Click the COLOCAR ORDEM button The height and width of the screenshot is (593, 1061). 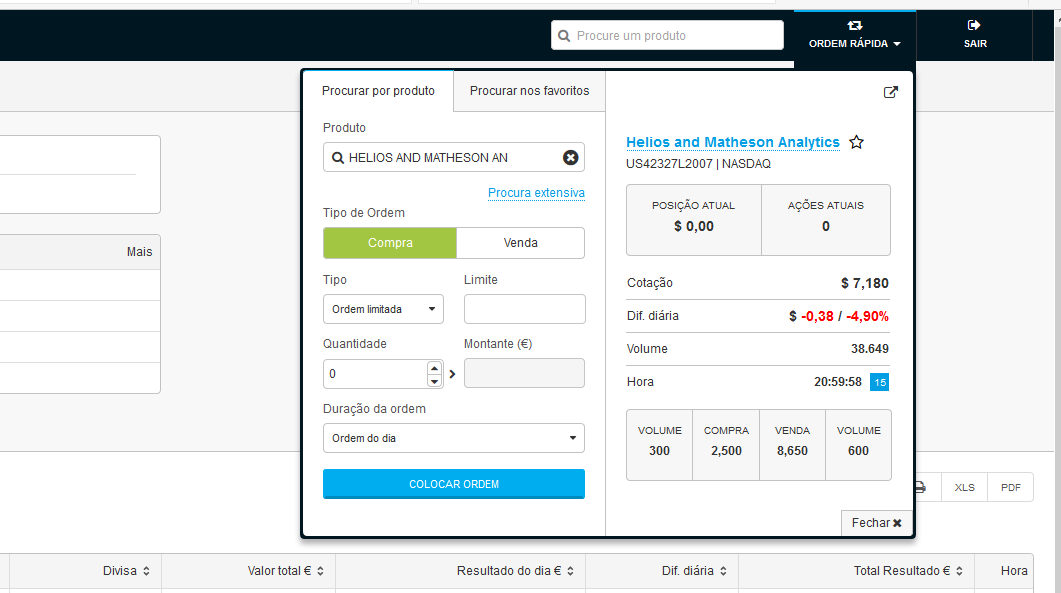453,484
